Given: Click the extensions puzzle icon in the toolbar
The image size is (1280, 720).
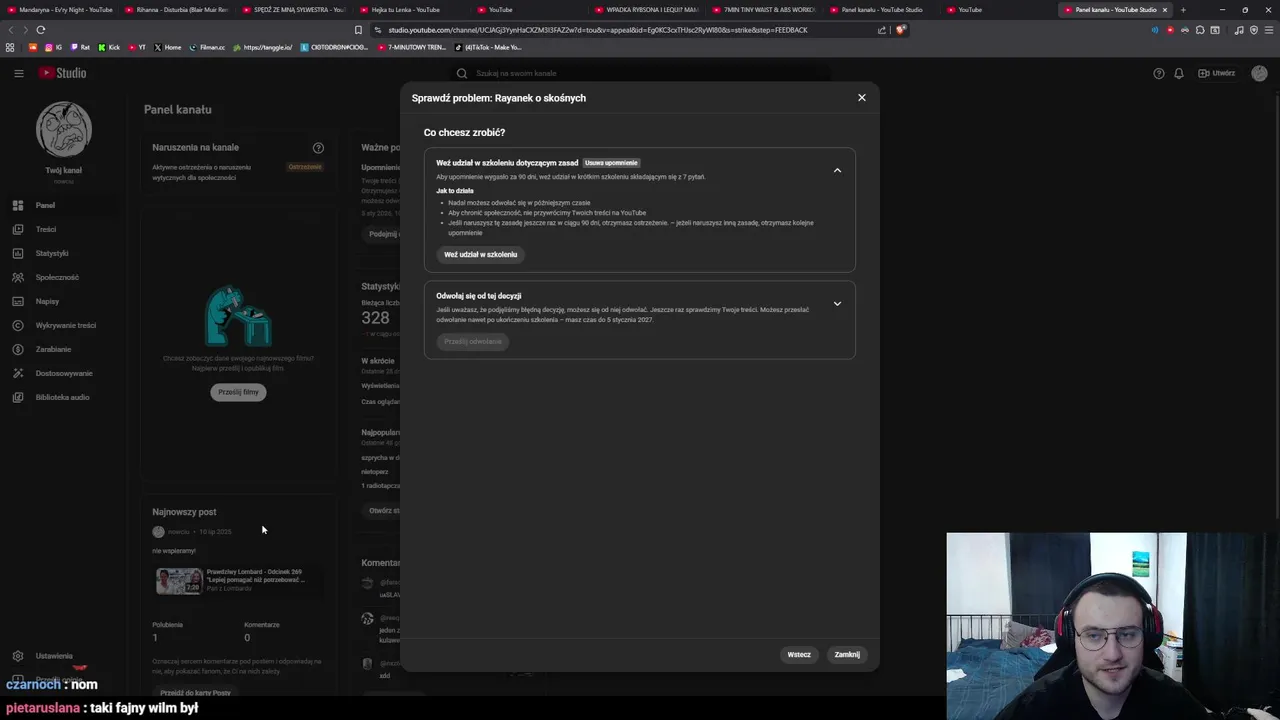Looking at the screenshot, I should [1200, 30].
